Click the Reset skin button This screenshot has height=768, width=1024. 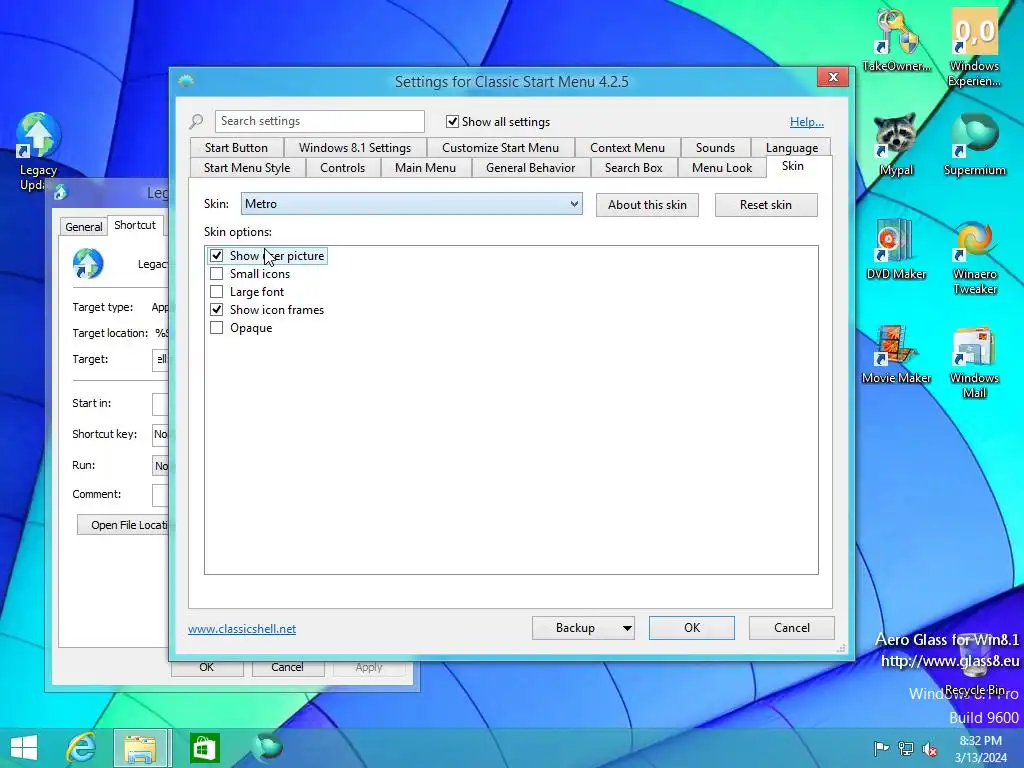pos(765,205)
